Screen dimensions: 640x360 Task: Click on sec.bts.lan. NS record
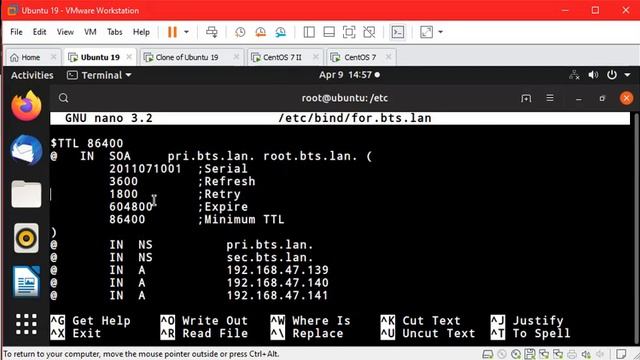point(270,258)
